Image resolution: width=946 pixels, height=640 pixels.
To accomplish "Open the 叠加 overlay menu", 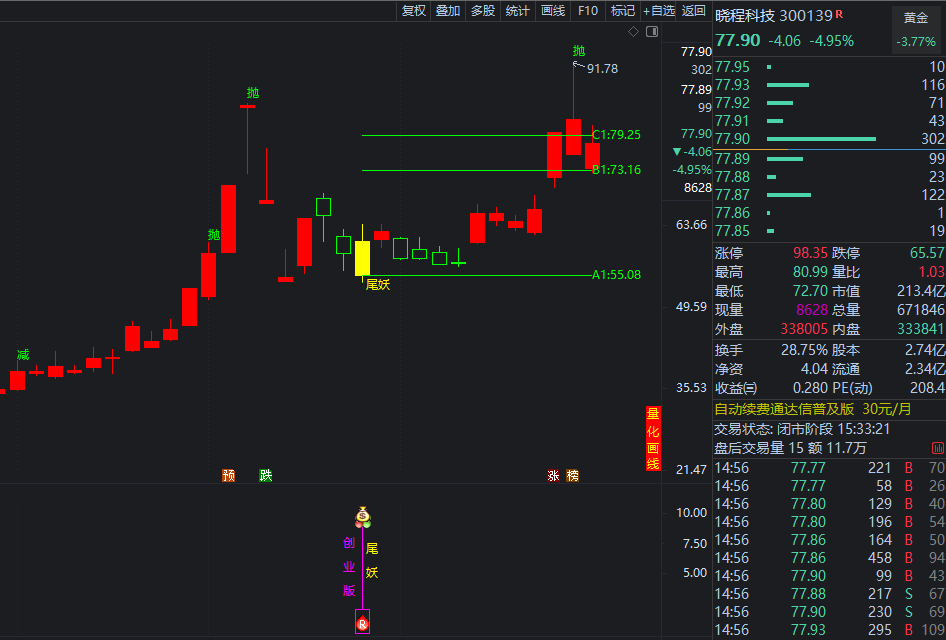I will tap(448, 11).
